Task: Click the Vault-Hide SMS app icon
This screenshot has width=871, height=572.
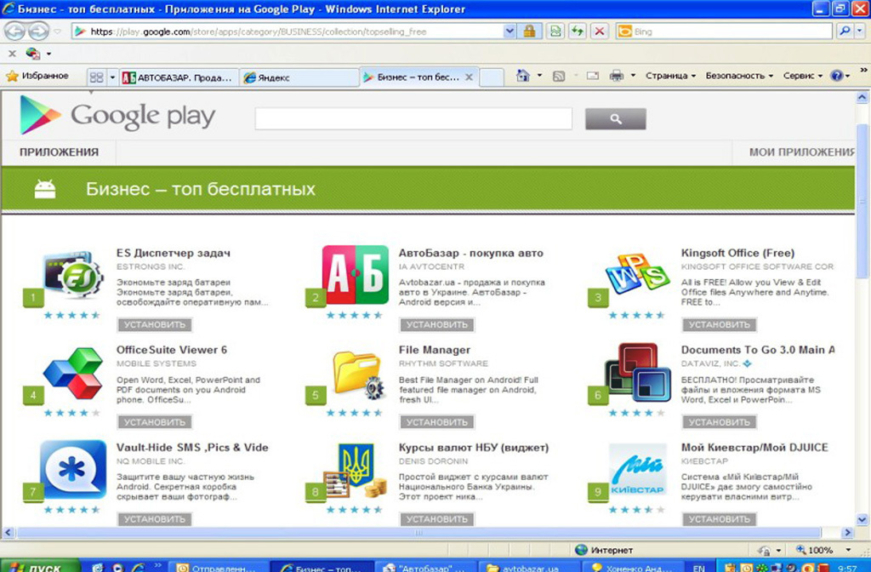Action: click(x=73, y=470)
